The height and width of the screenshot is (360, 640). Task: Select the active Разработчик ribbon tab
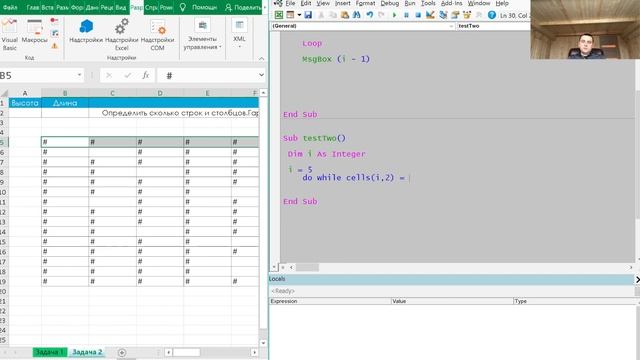tap(136, 7)
